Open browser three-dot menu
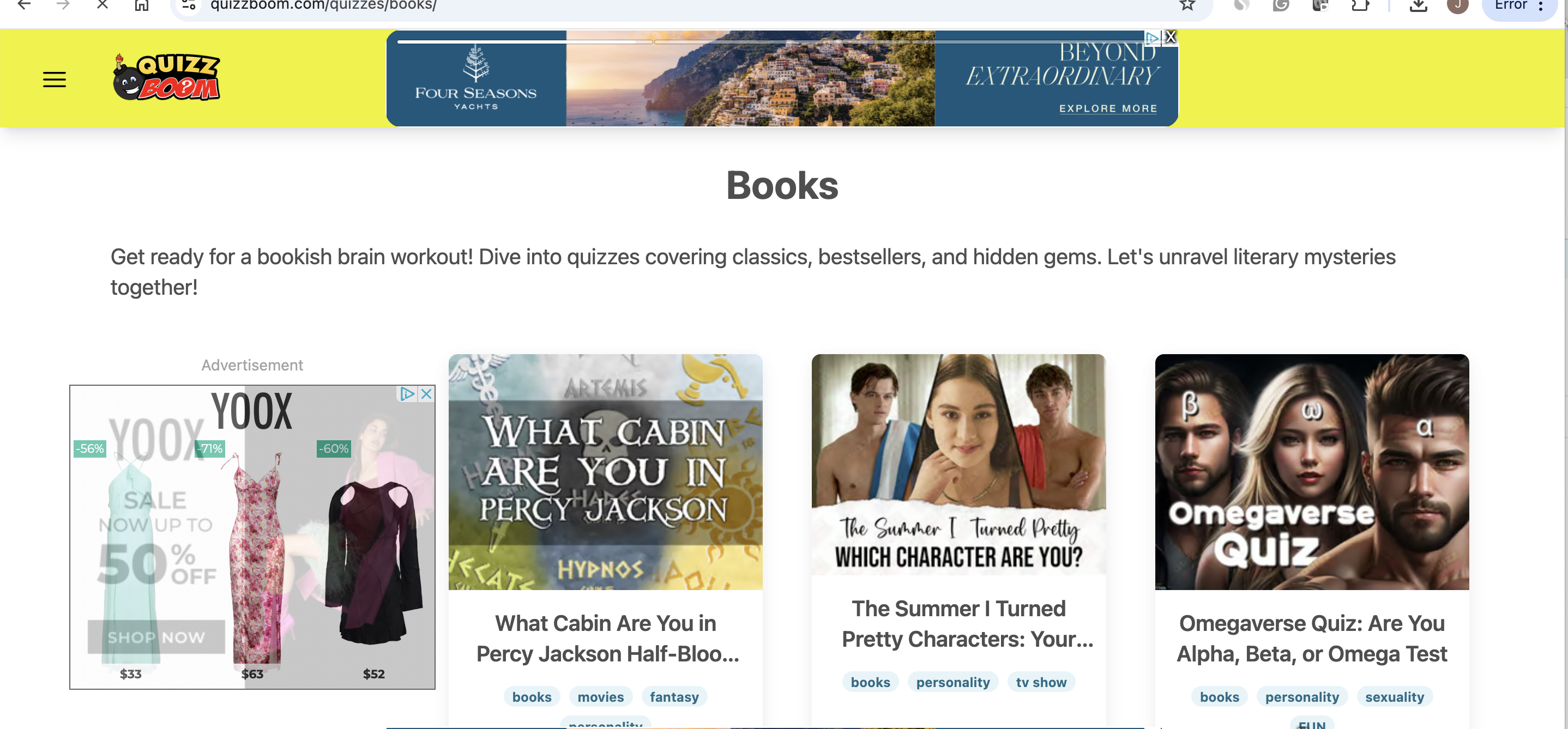 1540,5
